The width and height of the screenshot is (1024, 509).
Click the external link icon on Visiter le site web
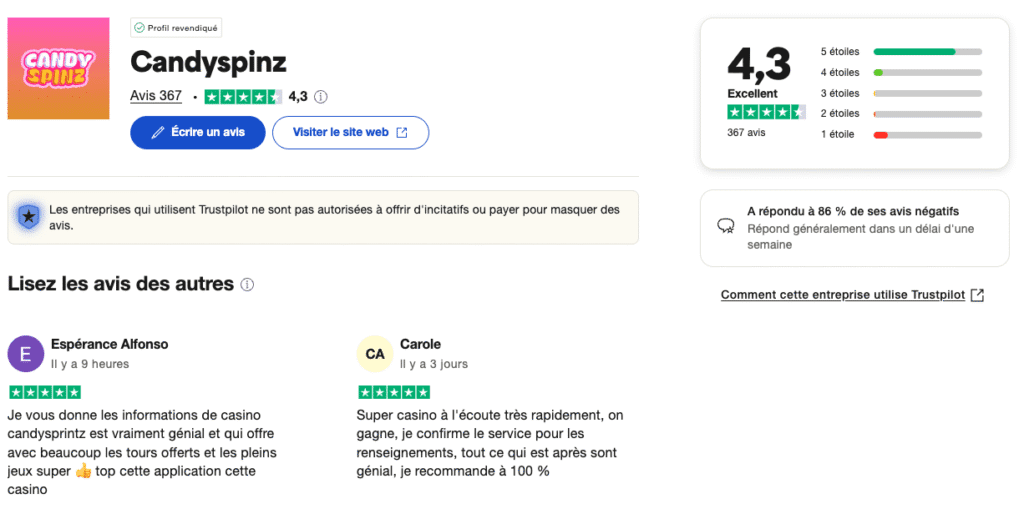tap(402, 132)
